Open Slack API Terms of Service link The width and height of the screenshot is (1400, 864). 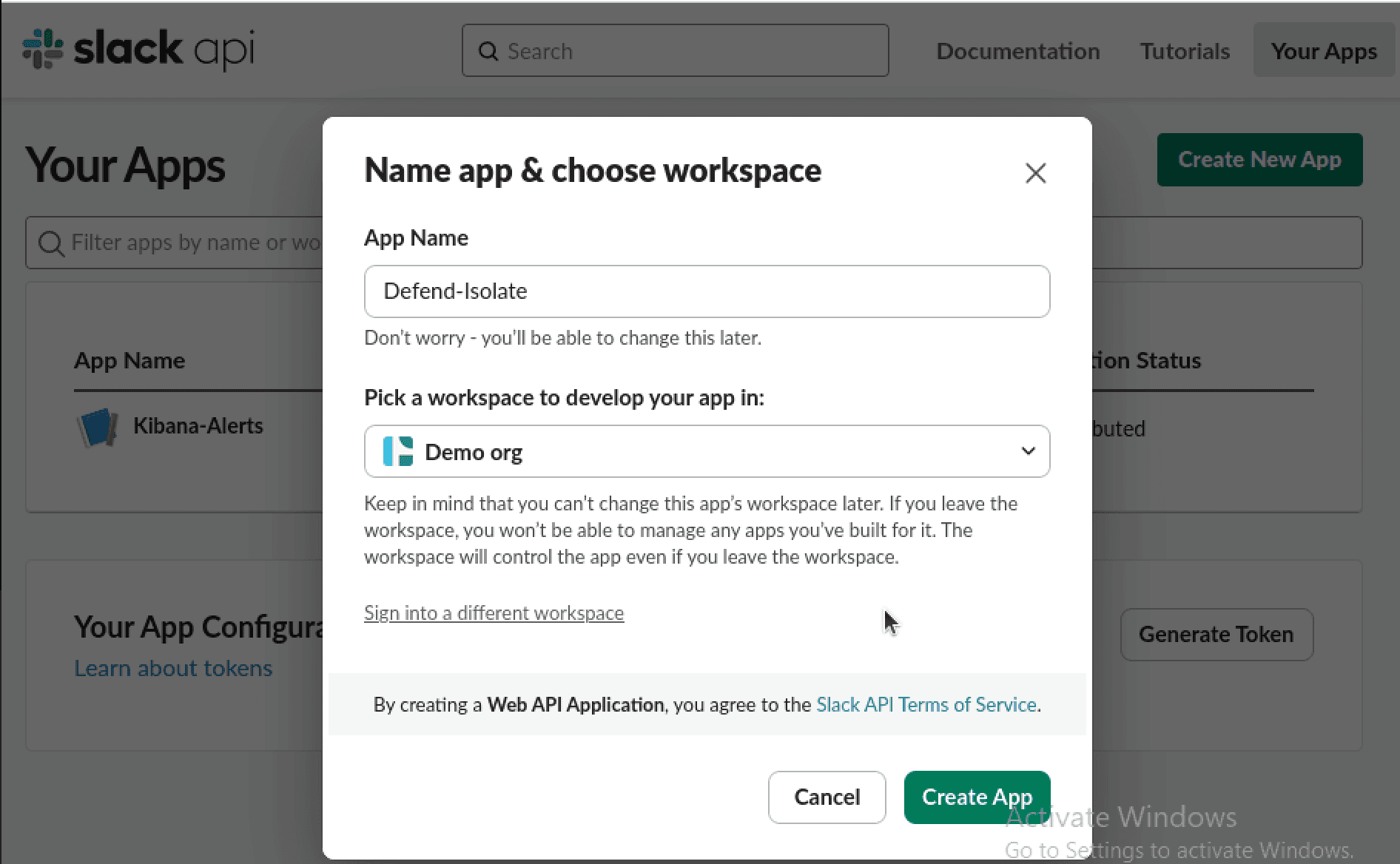[926, 704]
